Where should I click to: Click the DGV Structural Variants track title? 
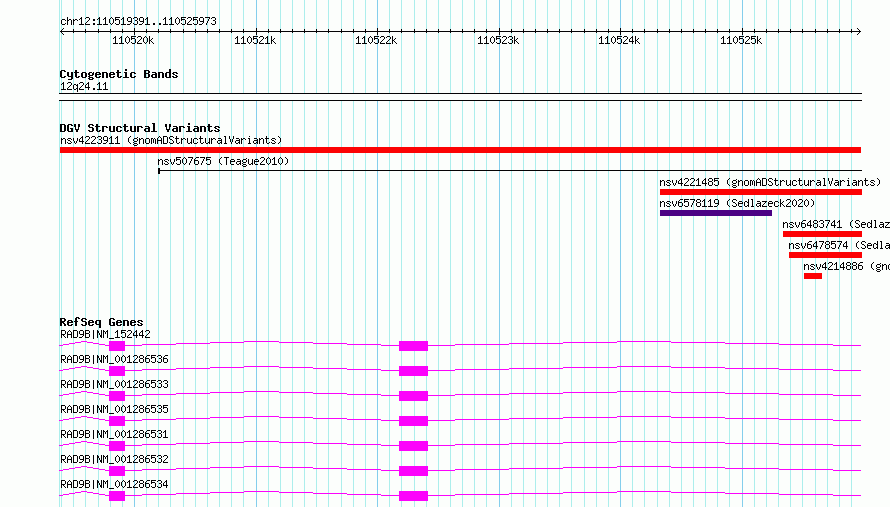(x=140, y=128)
